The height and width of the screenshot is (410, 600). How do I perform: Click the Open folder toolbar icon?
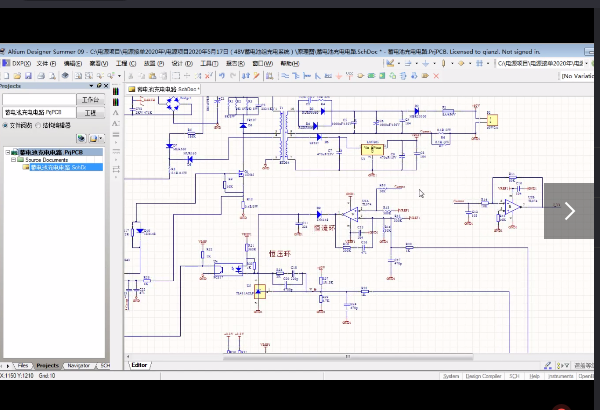(x=17, y=76)
